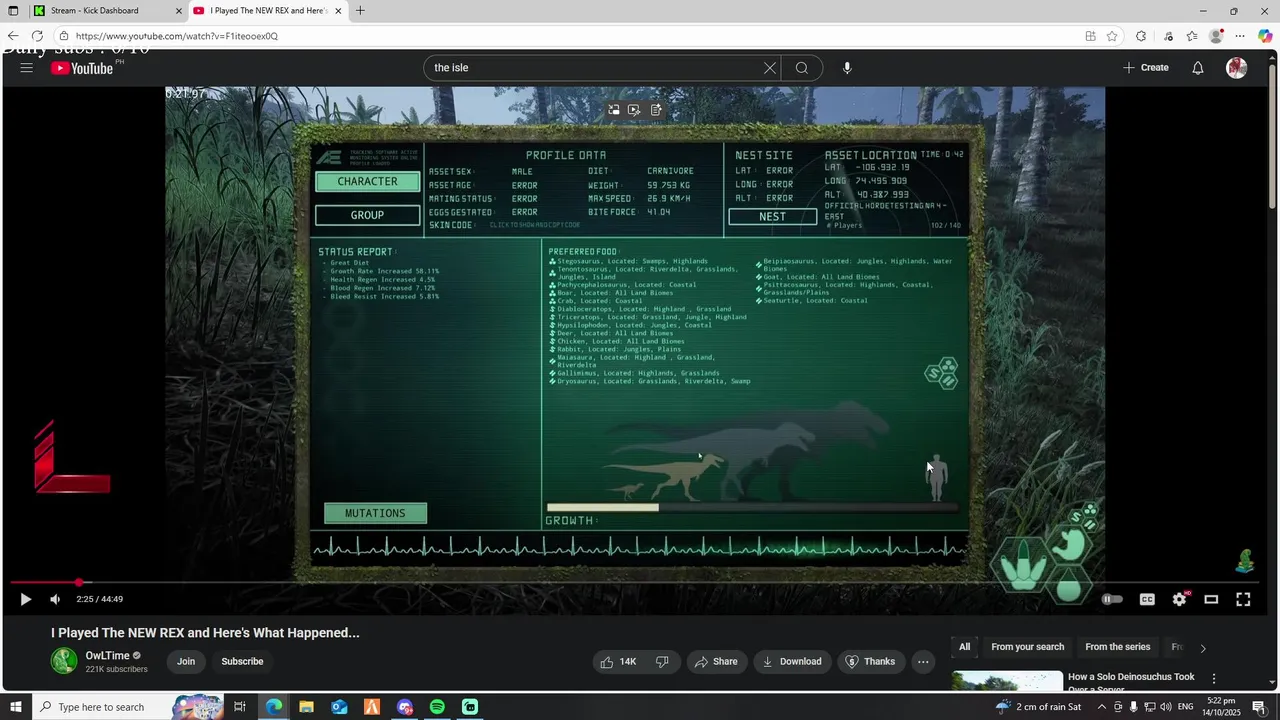Open Edge settings and more menu
The image size is (1280, 720).
point(1240,36)
